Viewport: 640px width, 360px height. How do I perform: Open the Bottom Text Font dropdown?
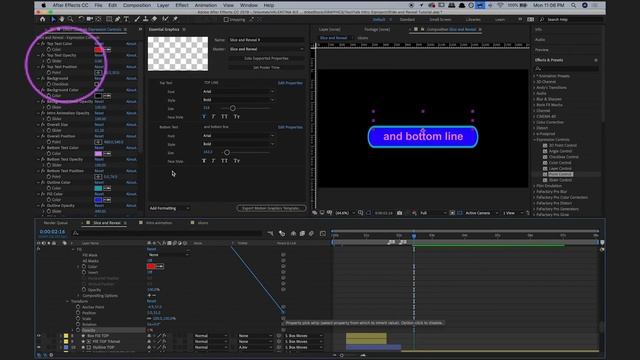tap(238, 136)
